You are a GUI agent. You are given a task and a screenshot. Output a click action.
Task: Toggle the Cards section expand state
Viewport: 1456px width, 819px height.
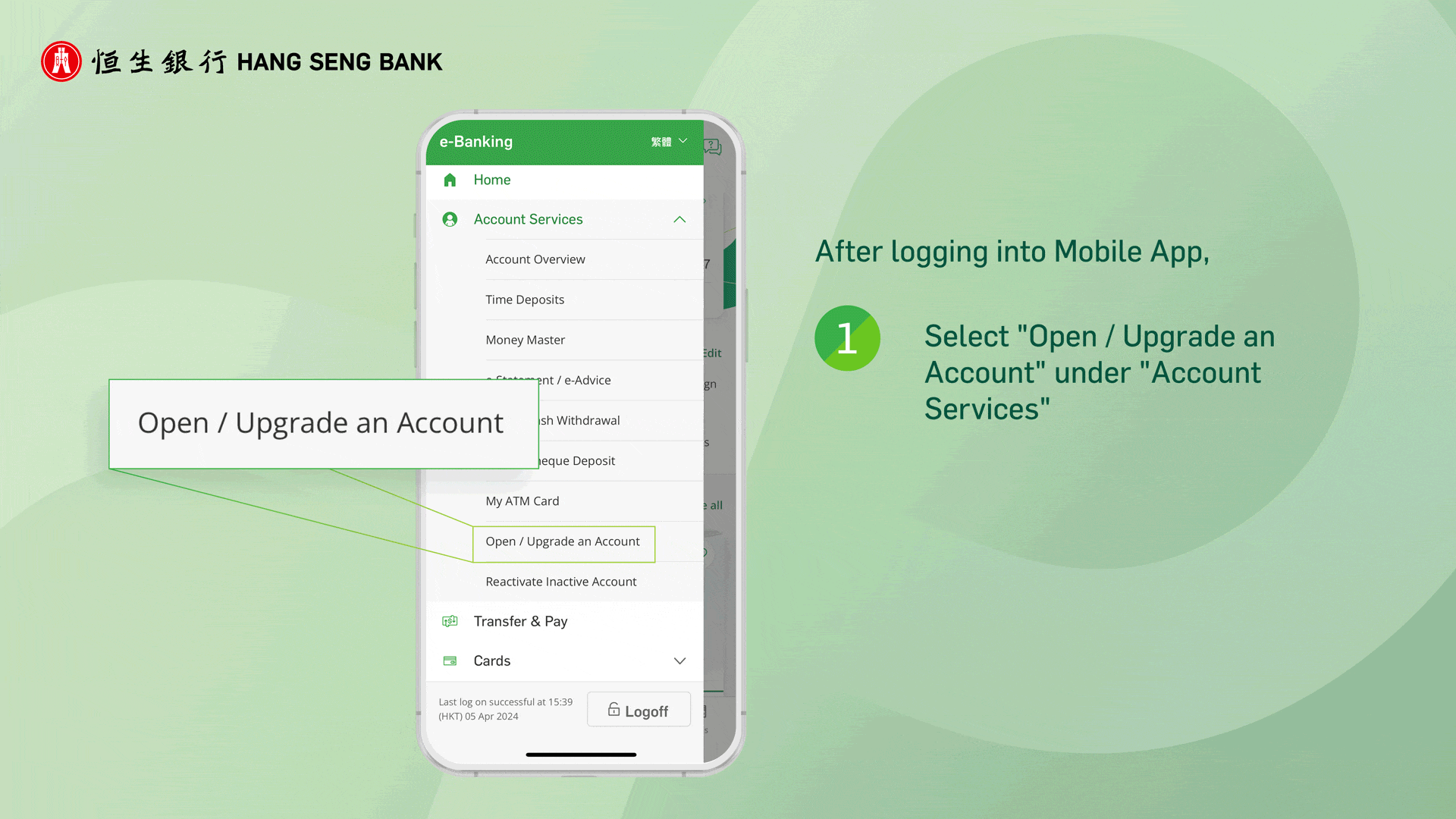(x=680, y=660)
